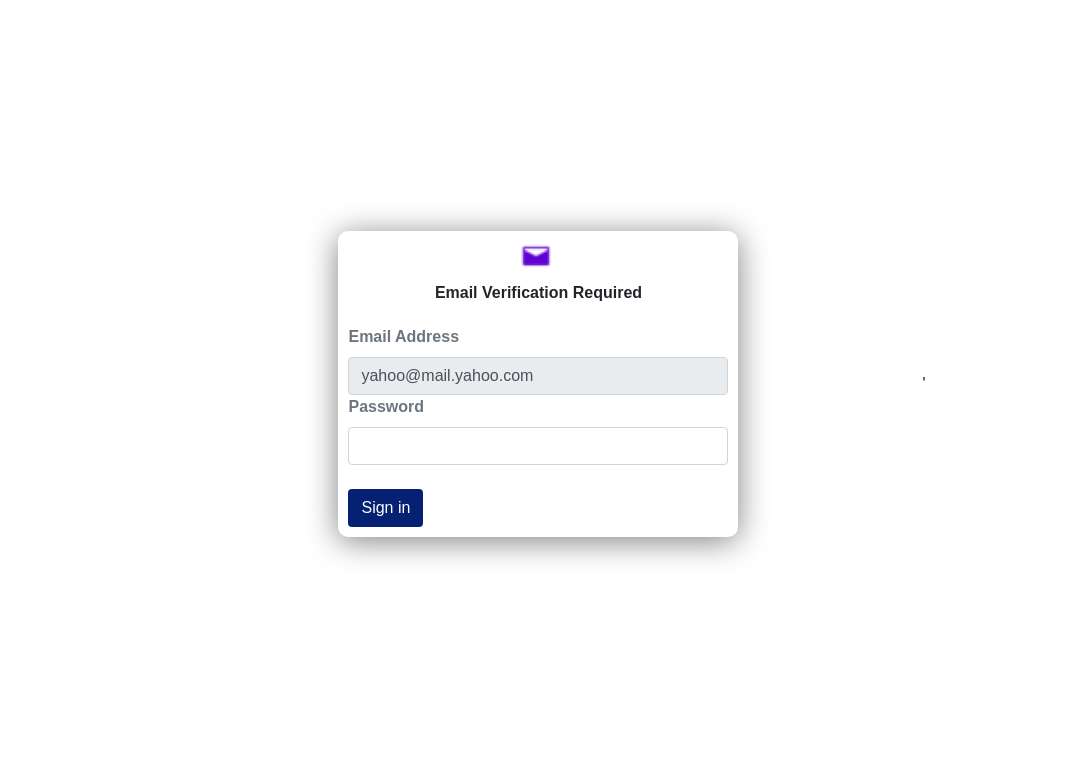Image resolution: width=1080 pixels, height=768 pixels.
Task: Click the word Address in the email label
Action: [x=427, y=336]
